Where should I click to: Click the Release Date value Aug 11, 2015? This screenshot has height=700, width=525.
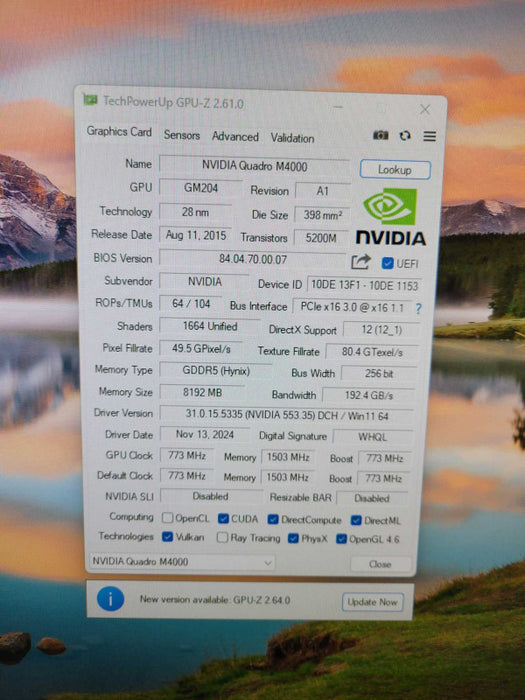pyautogui.click(x=196, y=235)
